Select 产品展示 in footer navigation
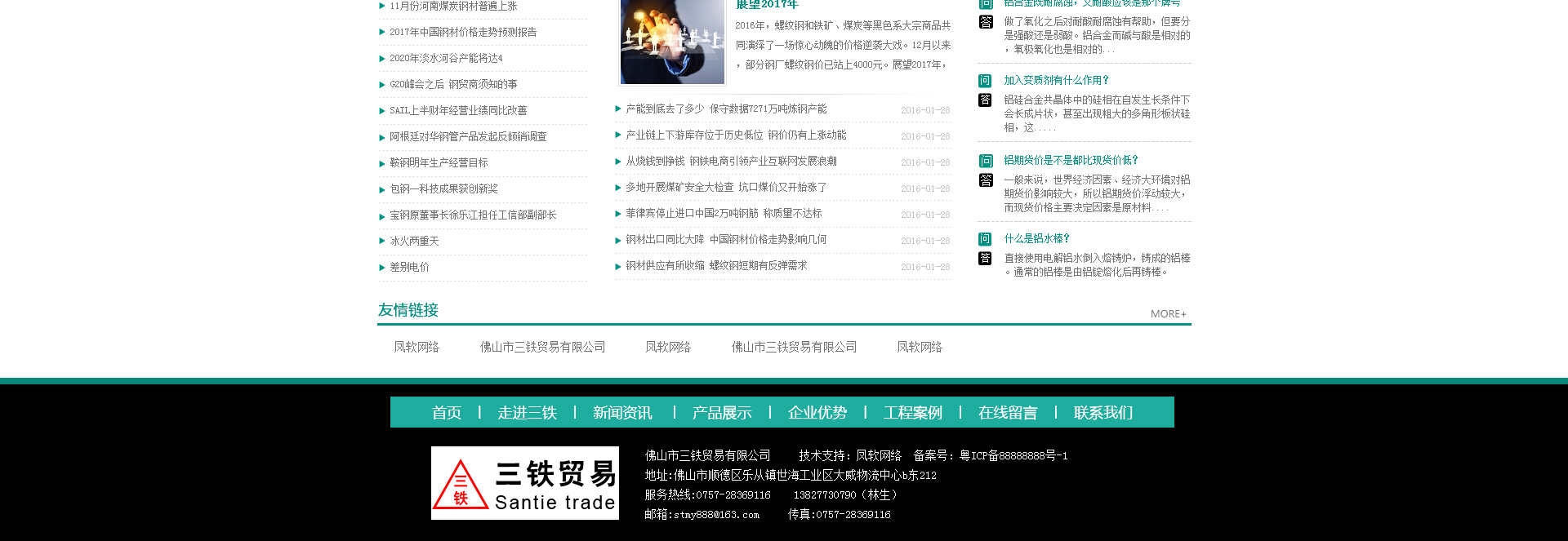The height and width of the screenshot is (541, 1568). [721, 413]
